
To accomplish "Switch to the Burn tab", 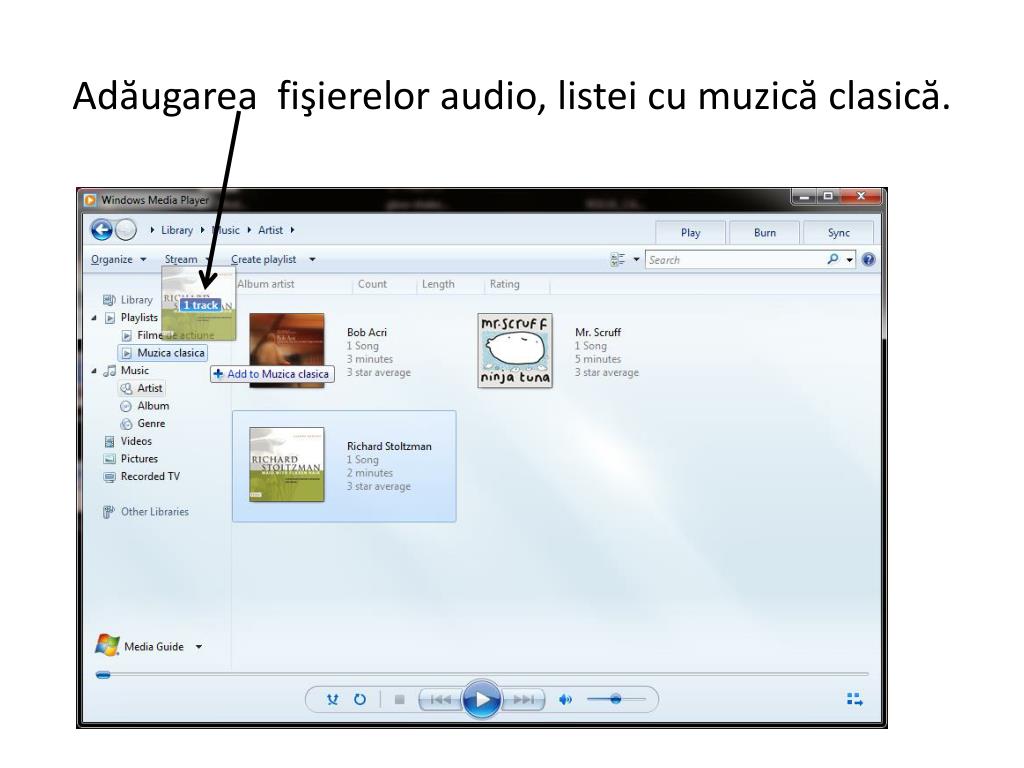I will (765, 232).
